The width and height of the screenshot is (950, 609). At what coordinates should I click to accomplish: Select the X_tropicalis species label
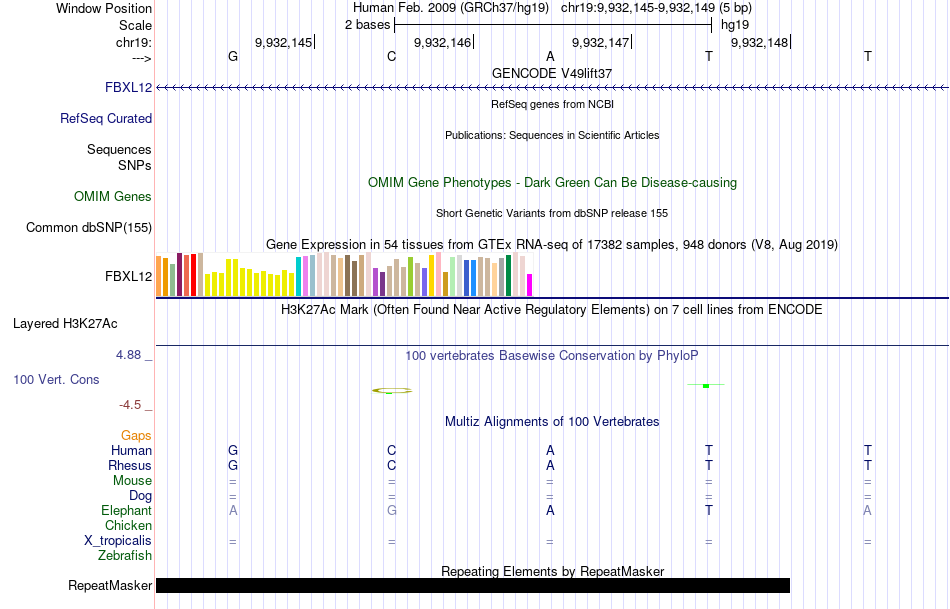point(118,541)
